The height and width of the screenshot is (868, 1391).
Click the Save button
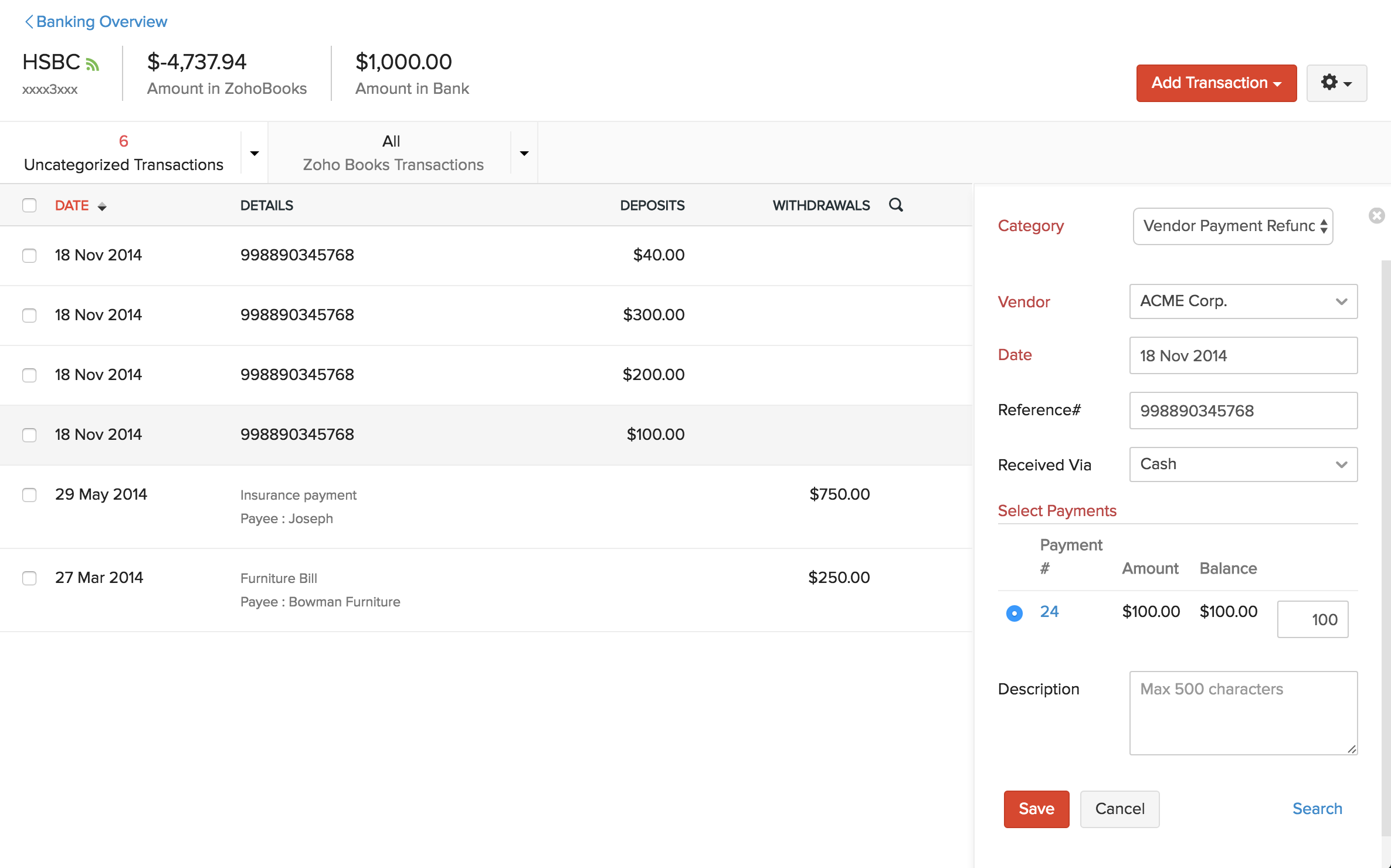point(1036,809)
